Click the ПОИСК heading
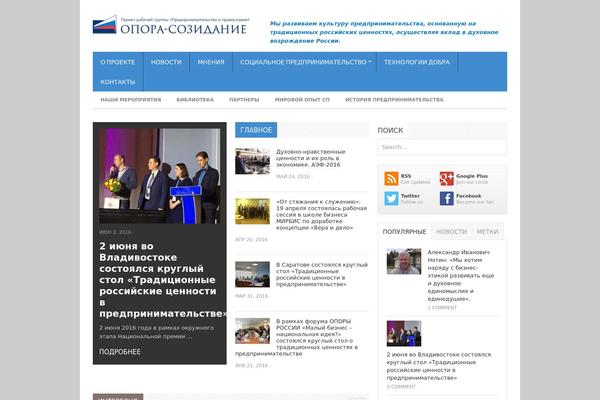The width and height of the screenshot is (600, 400). pyautogui.click(x=390, y=131)
